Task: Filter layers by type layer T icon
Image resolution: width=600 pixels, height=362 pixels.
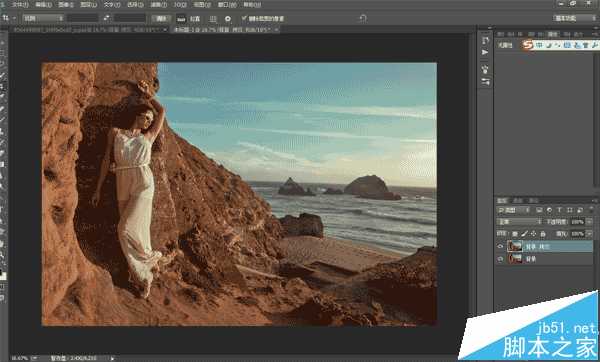Action: tap(559, 210)
